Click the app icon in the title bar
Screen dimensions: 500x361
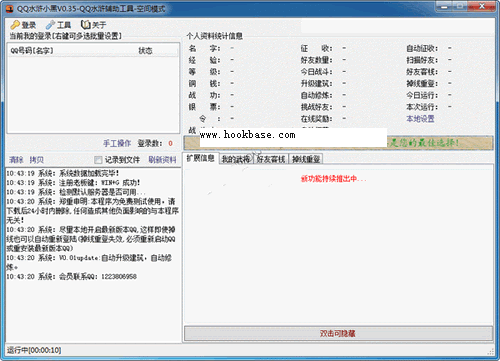click(10, 9)
